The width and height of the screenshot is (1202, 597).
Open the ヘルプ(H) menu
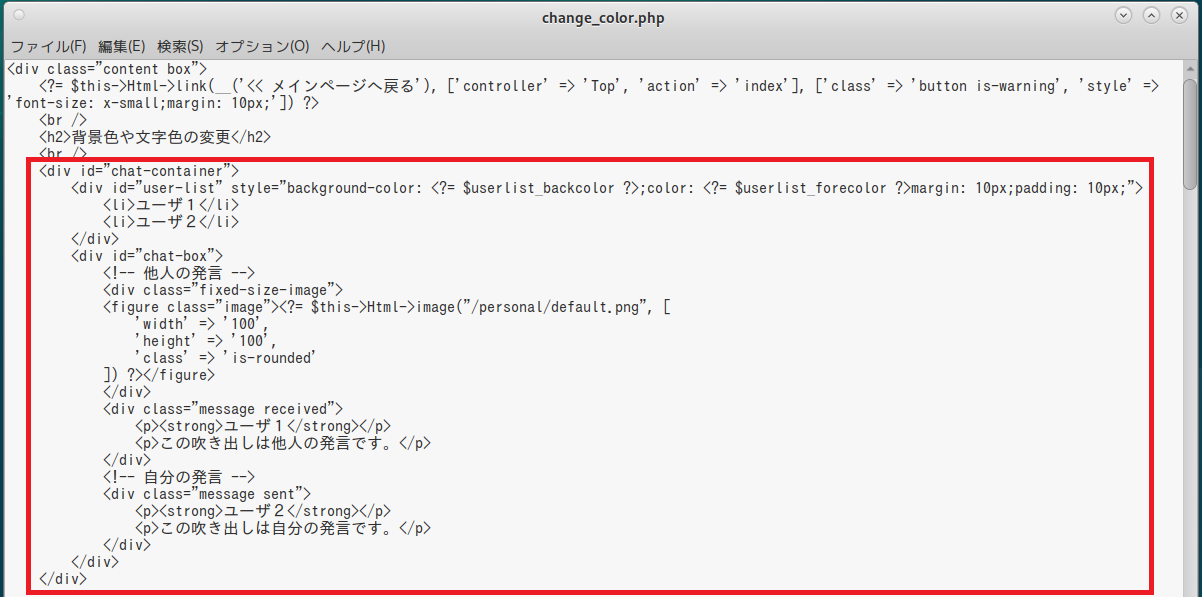click(x=353, y=46)
